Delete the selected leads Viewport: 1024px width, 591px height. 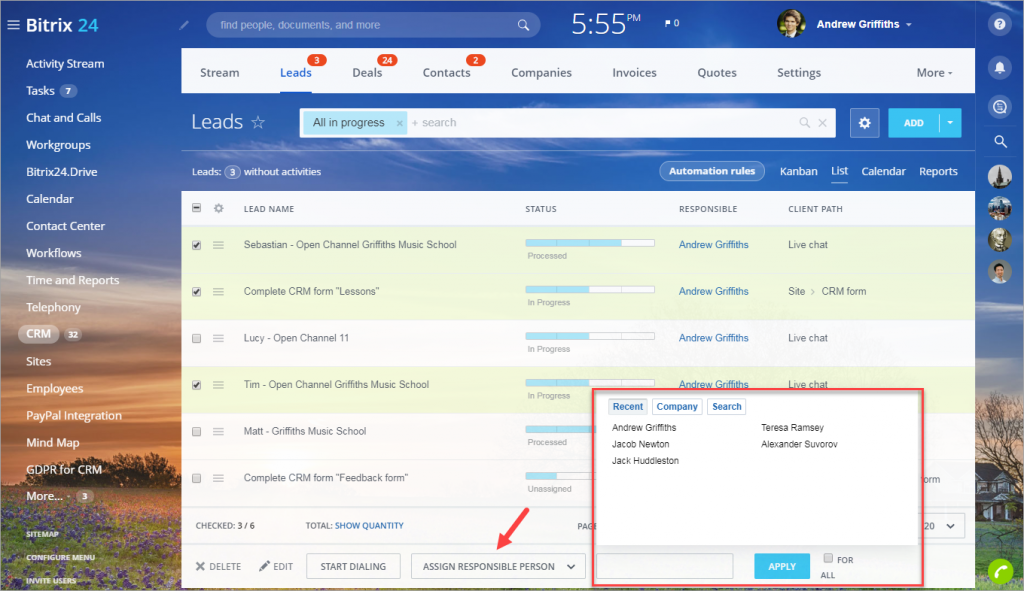coord(218,566)
